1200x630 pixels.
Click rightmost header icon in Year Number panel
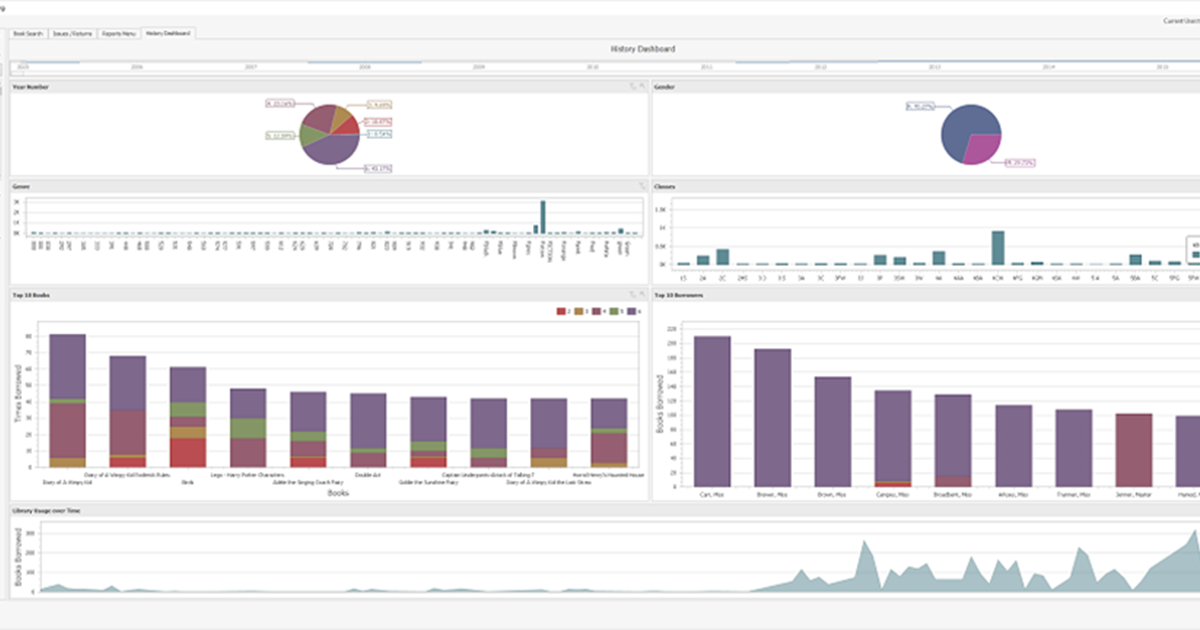click(643, 87)
